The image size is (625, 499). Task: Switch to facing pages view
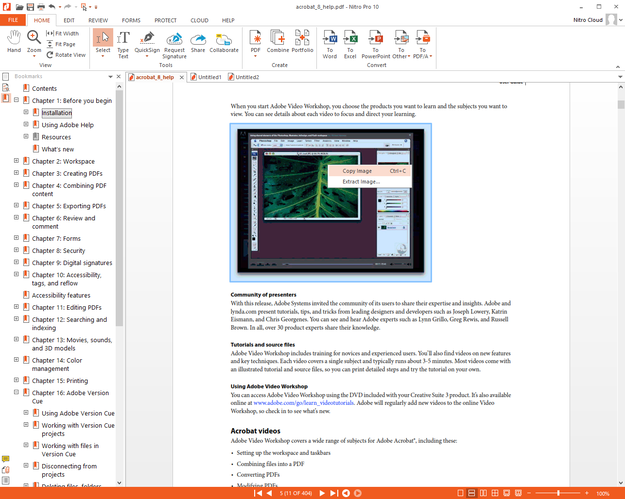coord(483,493)
